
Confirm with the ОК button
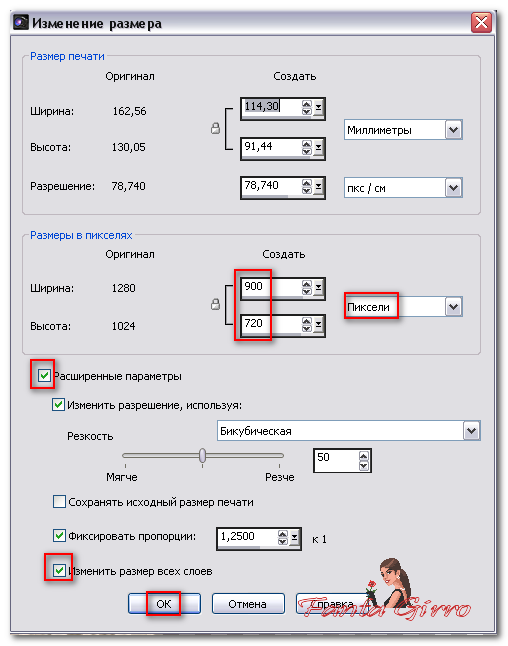pyautogui.click(x=164, y=604)
